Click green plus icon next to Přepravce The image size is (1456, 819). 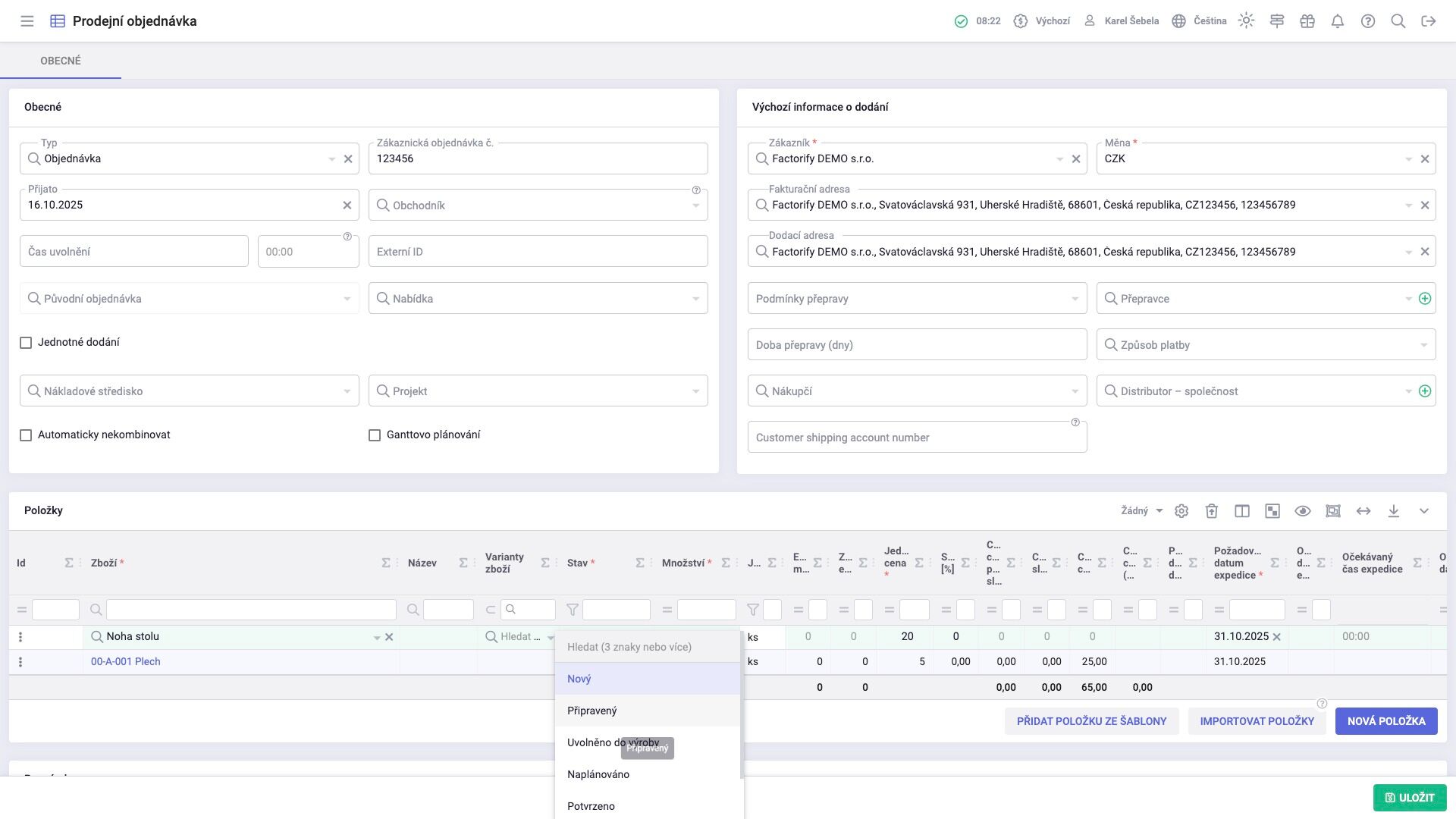point(1425,299)
